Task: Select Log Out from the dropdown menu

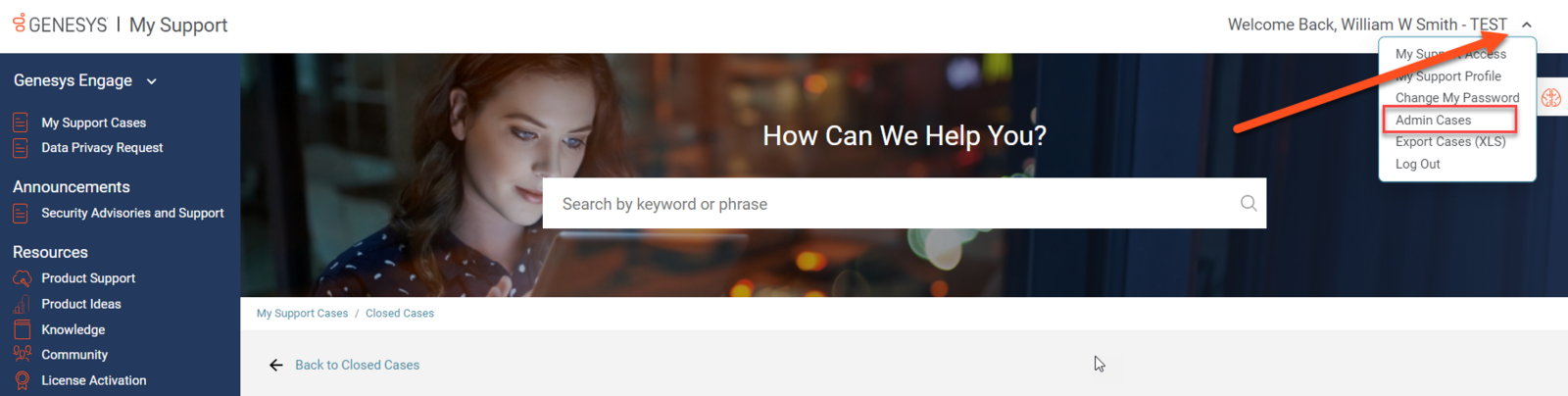Action: [1417, 164]
